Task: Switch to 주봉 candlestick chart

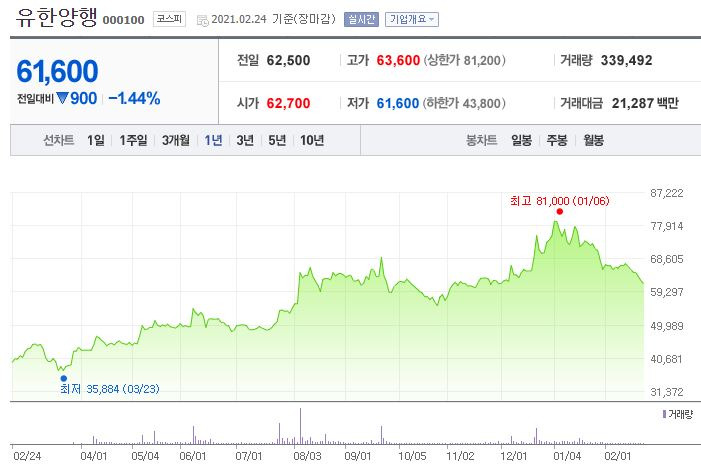Action: 557,140
